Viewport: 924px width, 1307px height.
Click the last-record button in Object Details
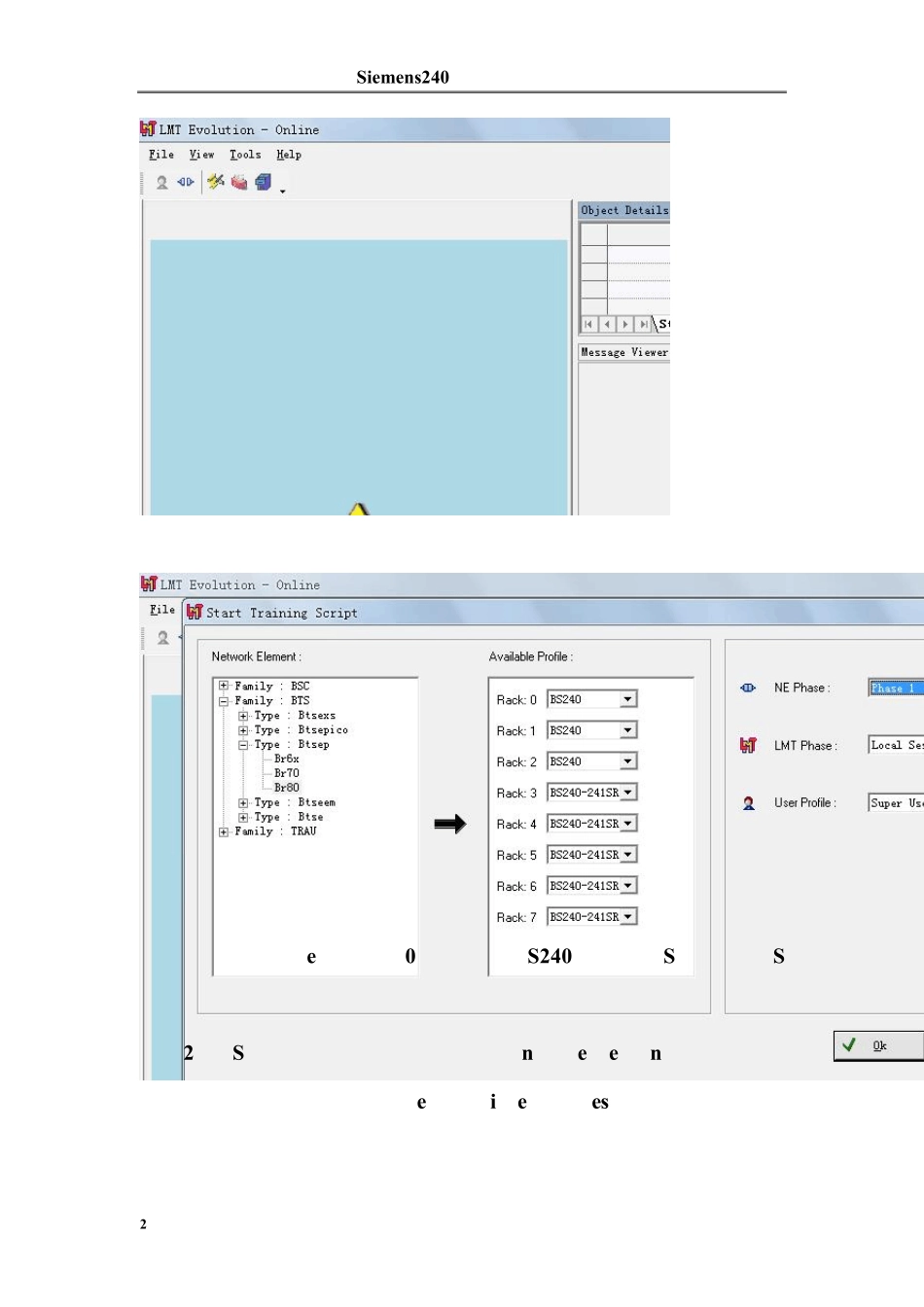[644, 324]
